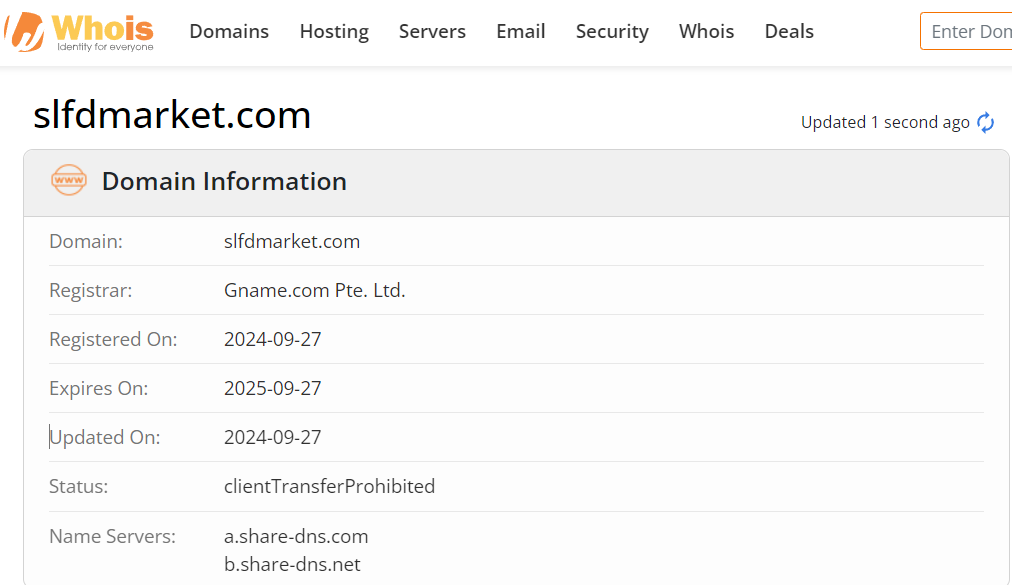
Task: Select name server b.share-dns.net
Action: 292,564
